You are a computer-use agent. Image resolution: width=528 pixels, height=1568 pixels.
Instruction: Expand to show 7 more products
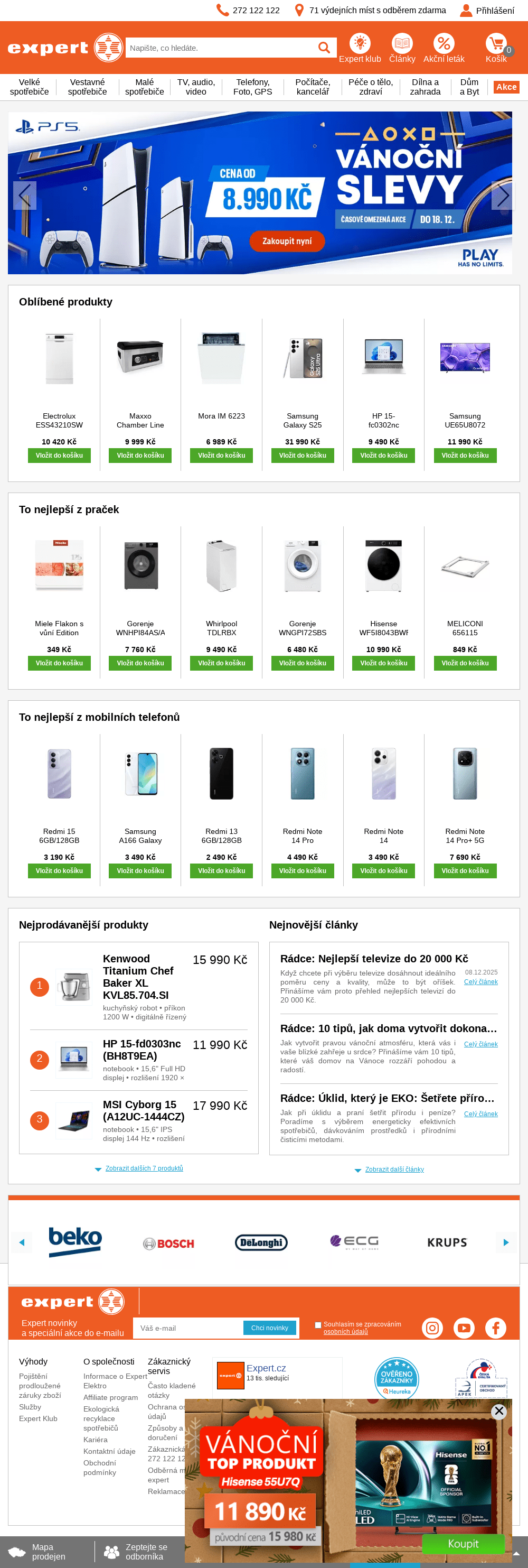144,1168
